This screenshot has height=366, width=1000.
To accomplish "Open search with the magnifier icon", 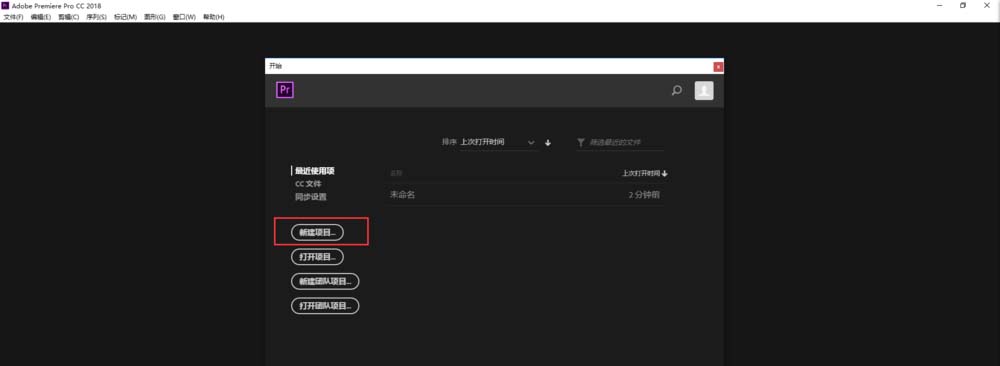I will [x=677, y=91].
